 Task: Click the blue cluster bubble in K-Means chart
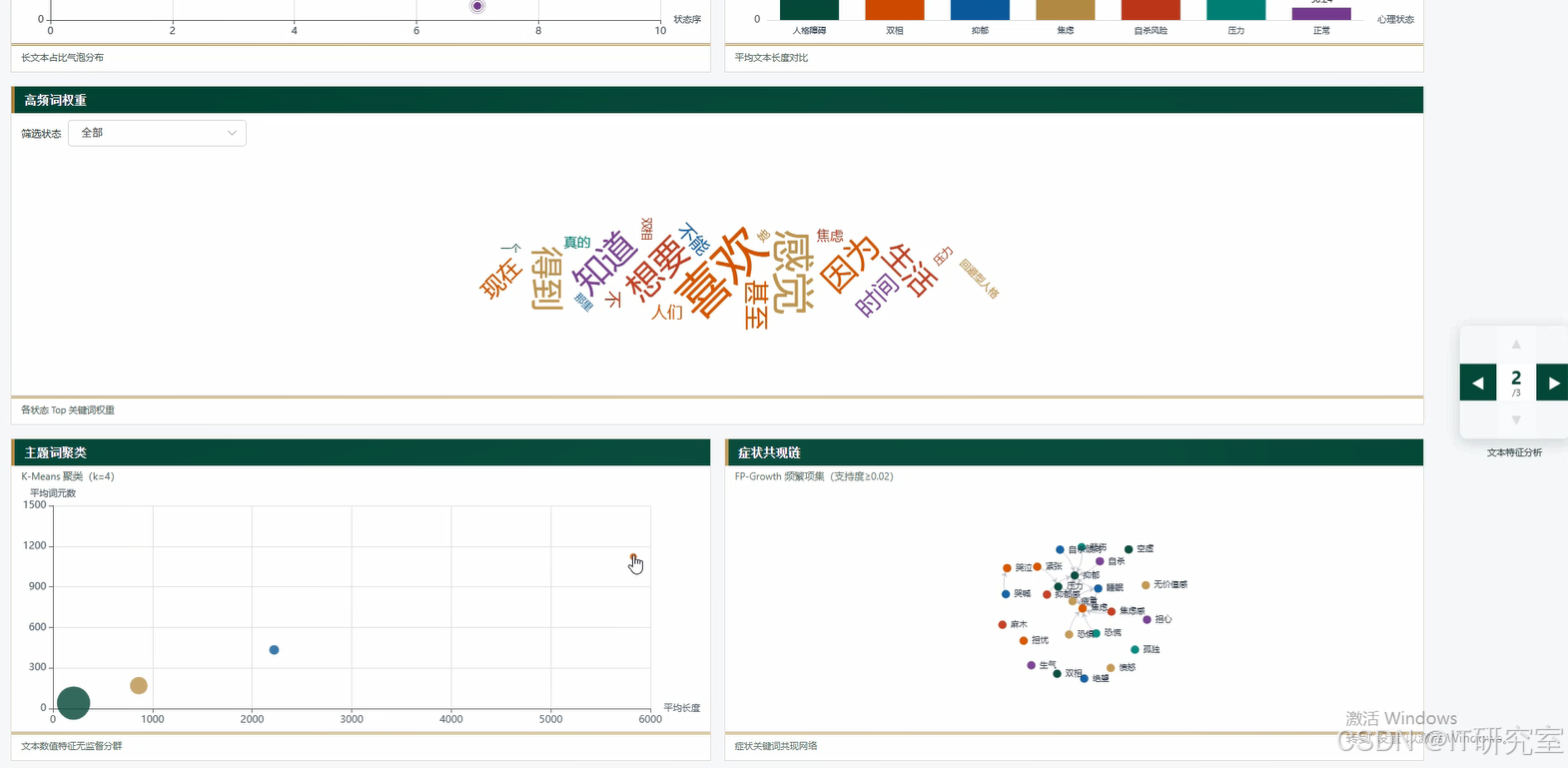(274, 650)
